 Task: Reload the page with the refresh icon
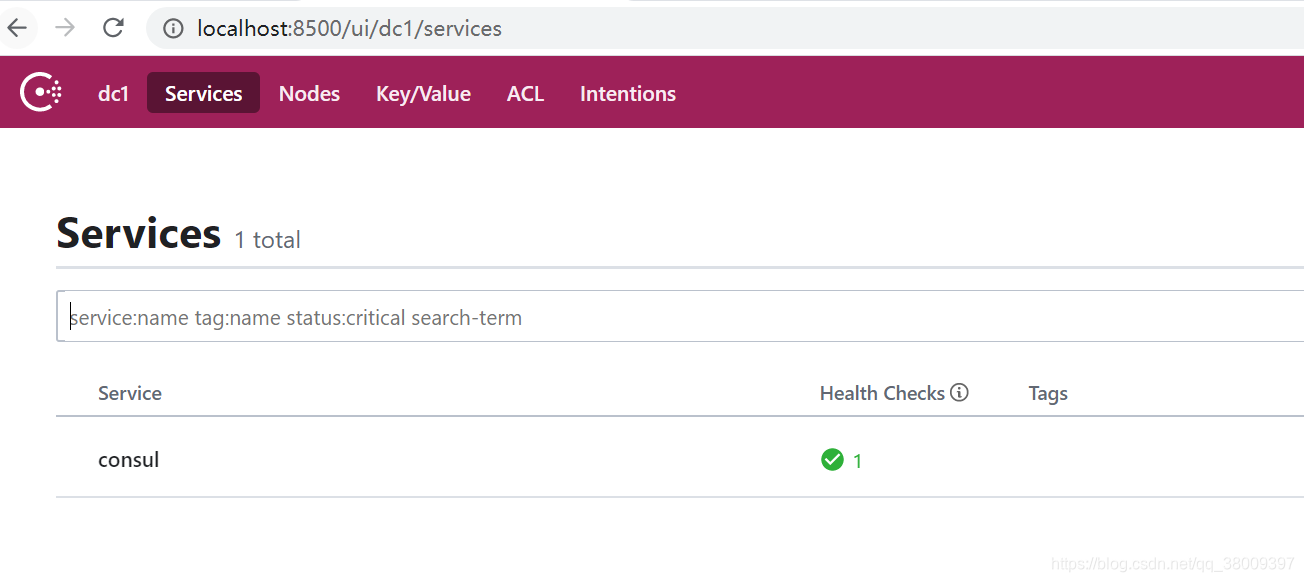(114, 27)
